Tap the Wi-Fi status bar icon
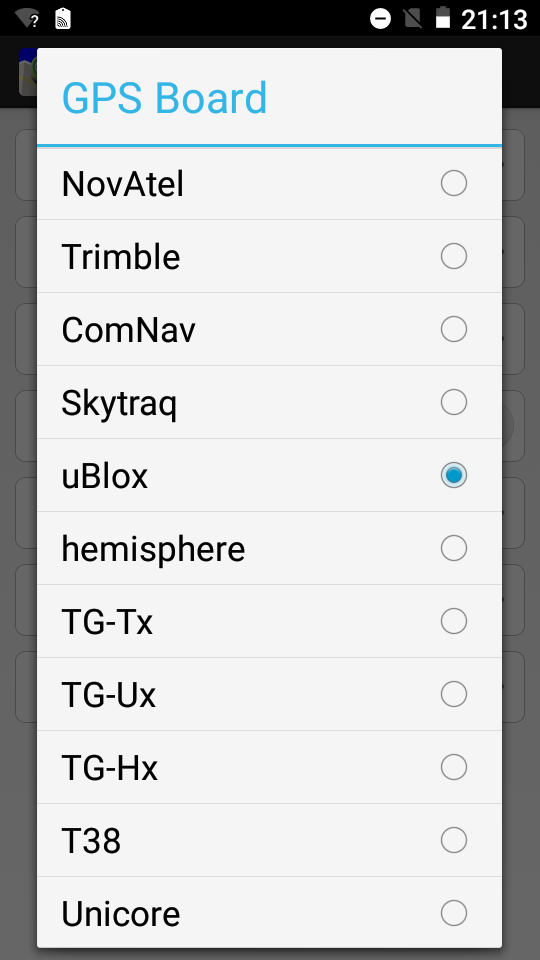Image resolution: width=540 pixels, height=960 pixels. 28,18
